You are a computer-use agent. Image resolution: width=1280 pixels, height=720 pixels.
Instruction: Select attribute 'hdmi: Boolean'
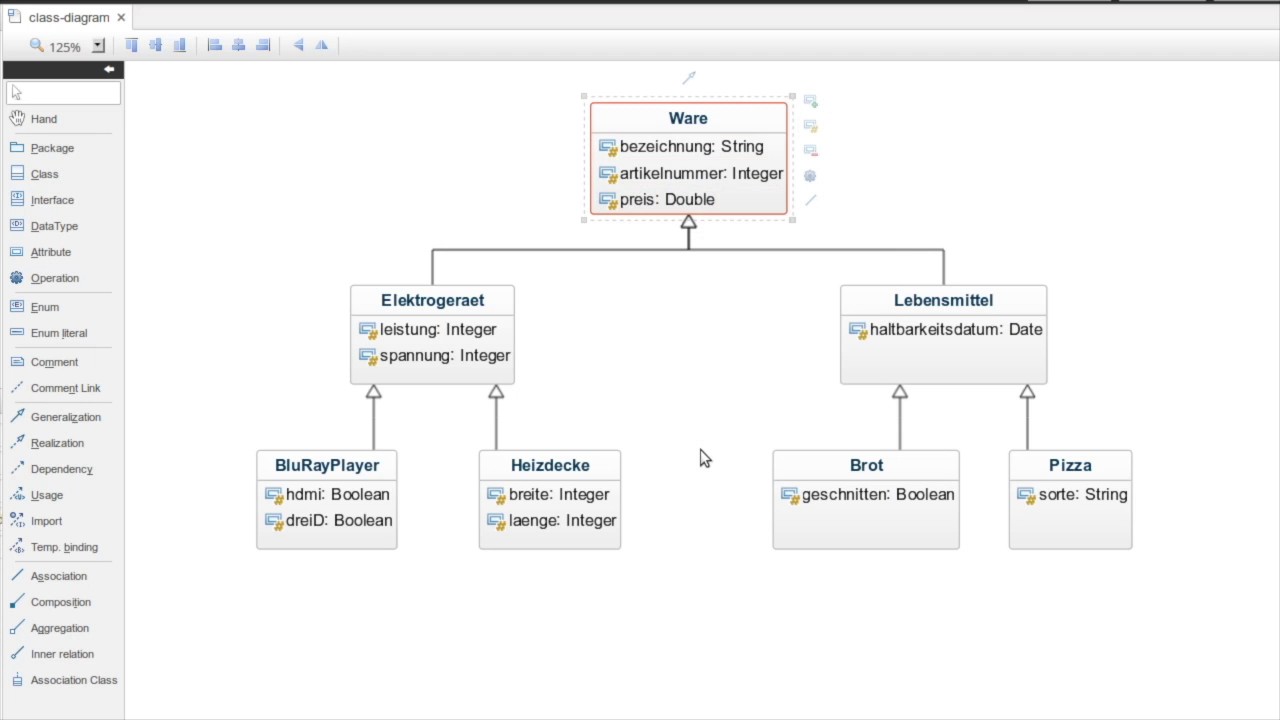point(327,494)
